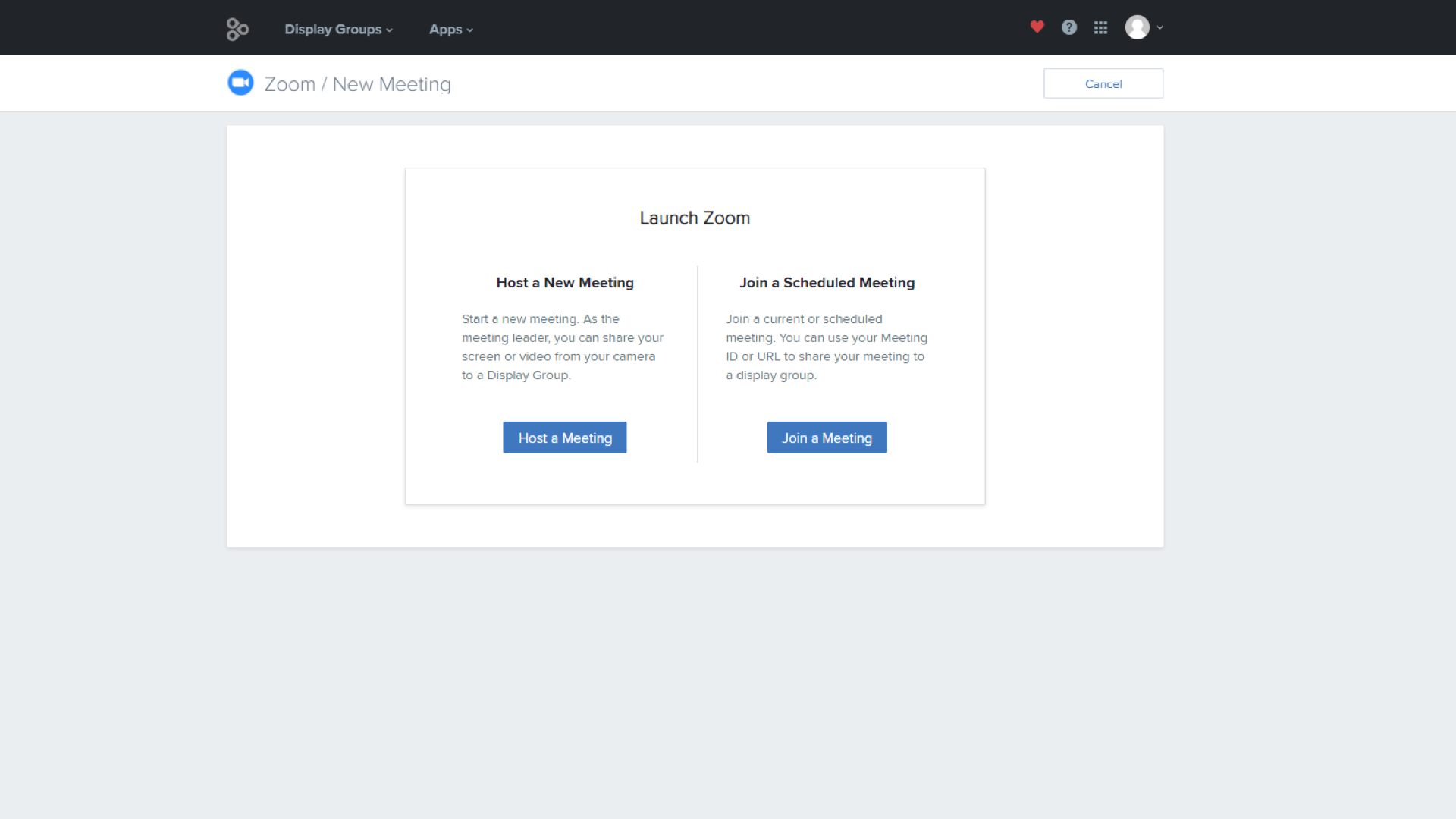This screenshot has width=1456, height=819.
Task: Open the apps grid icon
Action: [x=1101, y=27]
